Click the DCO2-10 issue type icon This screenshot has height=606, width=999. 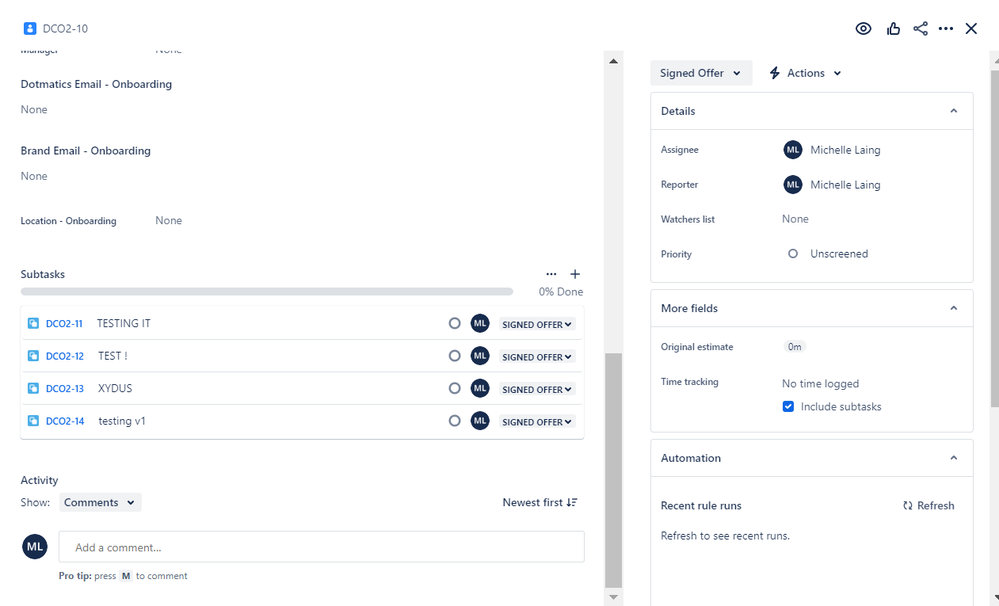click(29, 29)
